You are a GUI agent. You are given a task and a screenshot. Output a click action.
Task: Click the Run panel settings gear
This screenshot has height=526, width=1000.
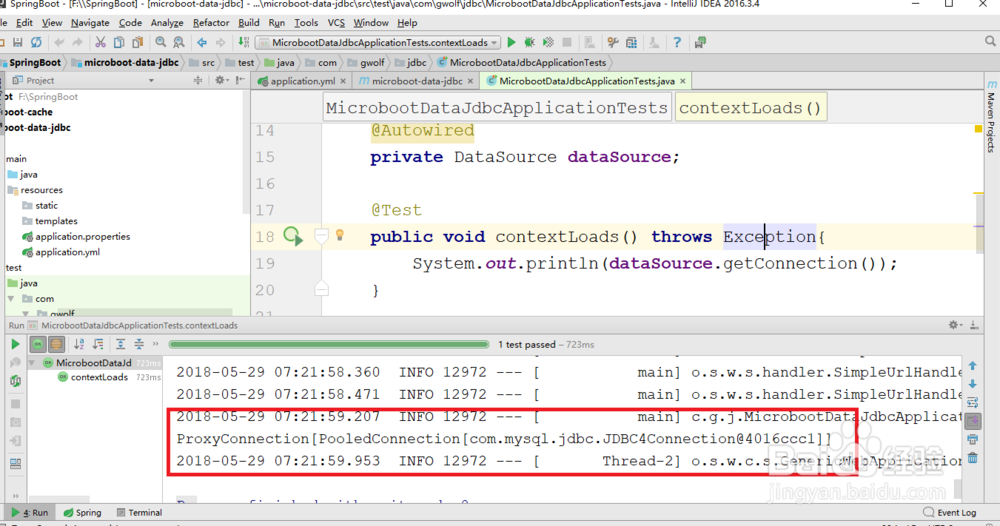tap(953, 325)
